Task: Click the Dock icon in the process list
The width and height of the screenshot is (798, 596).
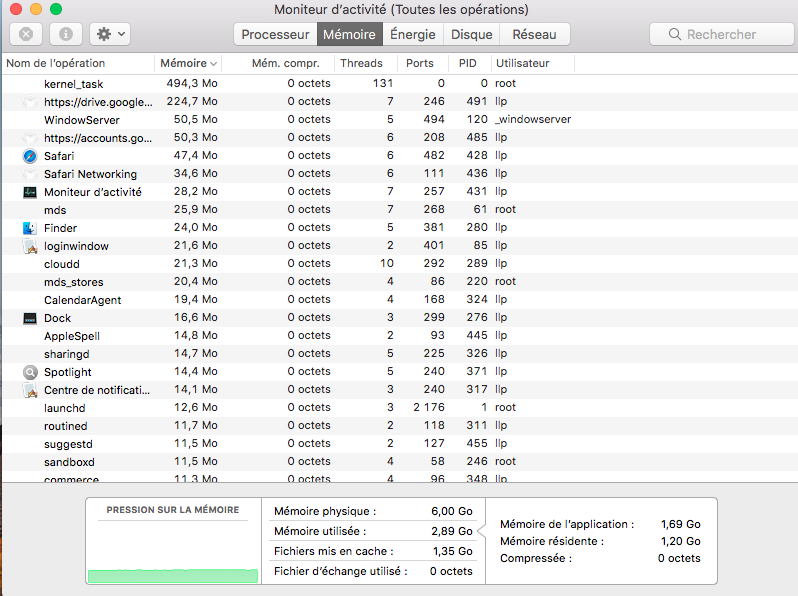Action: click(x=30, y=319)
